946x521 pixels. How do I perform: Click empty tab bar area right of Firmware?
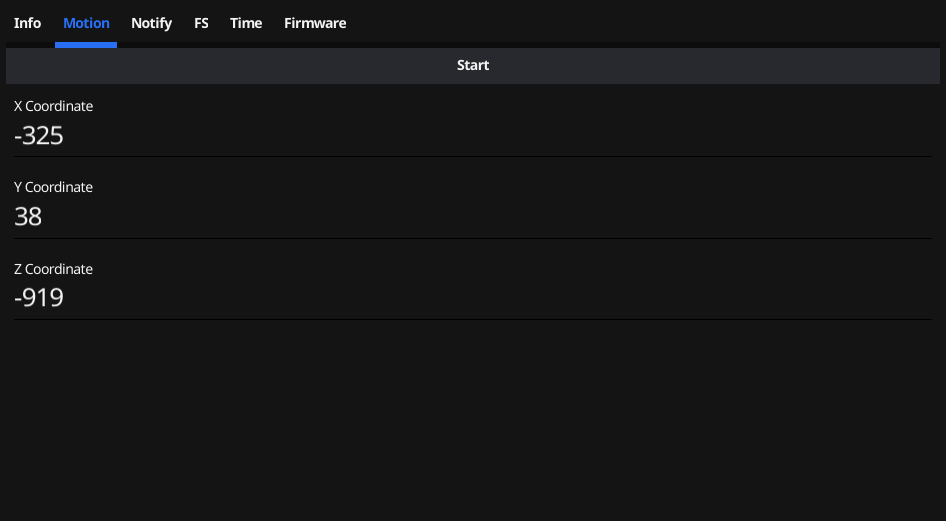[647, 23]
